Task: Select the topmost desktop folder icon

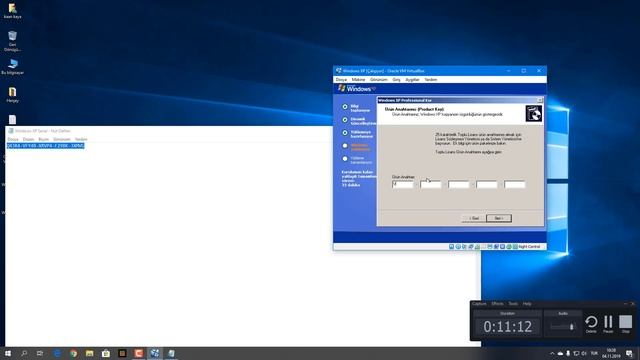Action: pyautogui.click(x=12, y=11)
